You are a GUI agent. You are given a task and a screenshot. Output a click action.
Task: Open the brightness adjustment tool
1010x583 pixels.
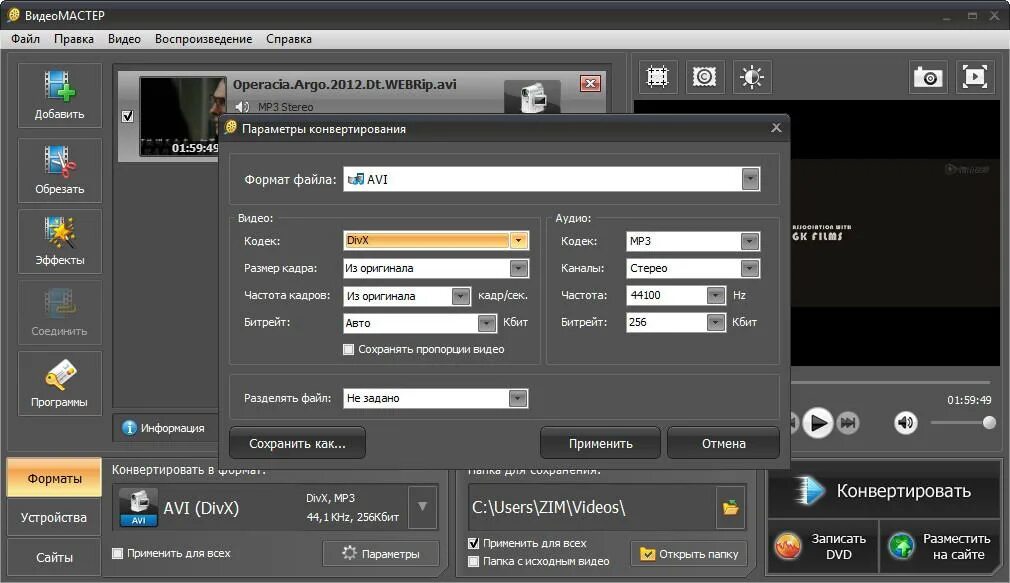751,77
